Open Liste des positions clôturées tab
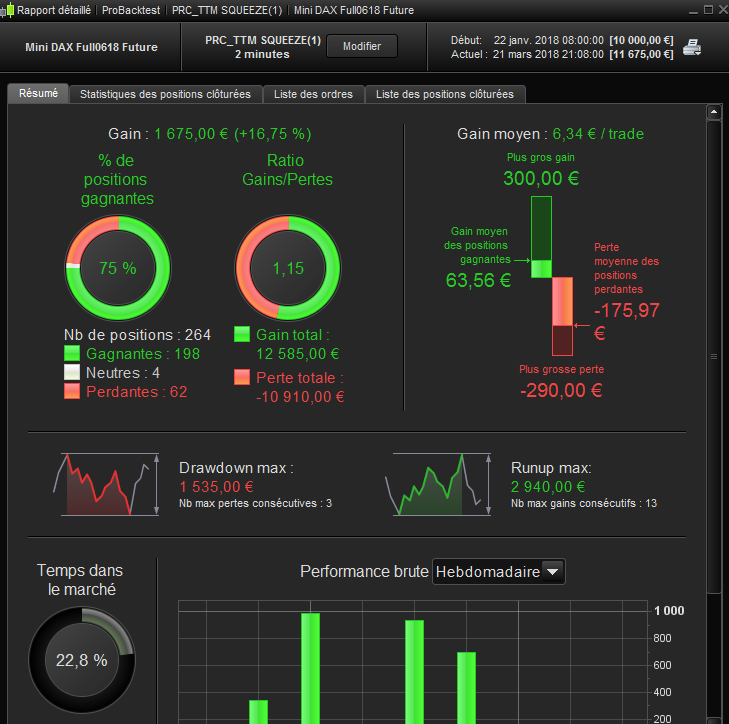Screen dimensions: 729x724 coord(445,94)
